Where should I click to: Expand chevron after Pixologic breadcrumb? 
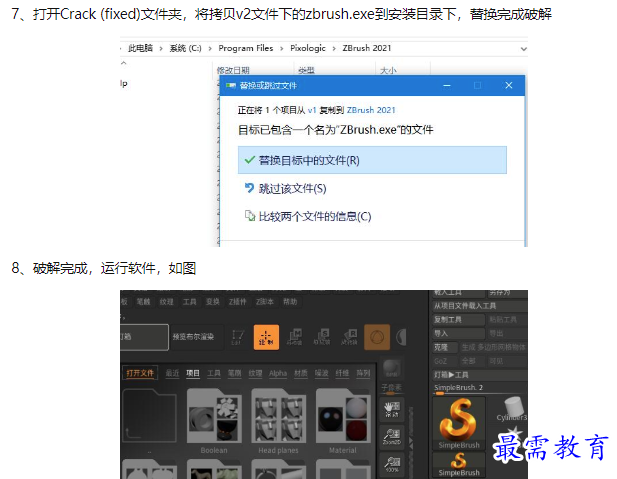pos(334,48)
